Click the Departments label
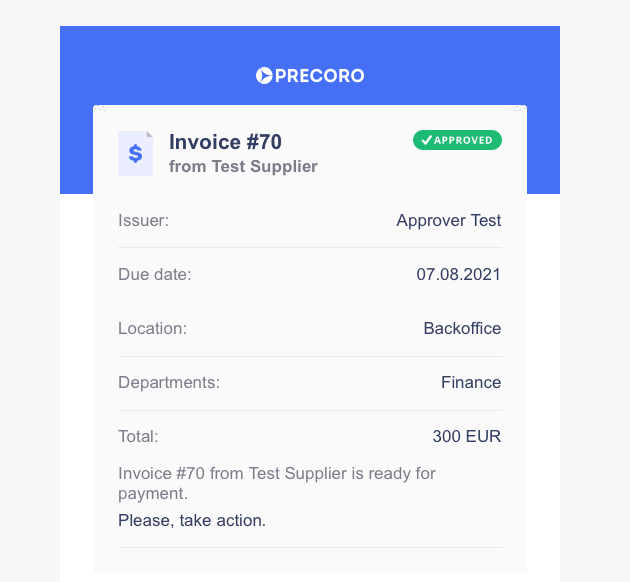The image size is (630, 582). tap(169, 382)
